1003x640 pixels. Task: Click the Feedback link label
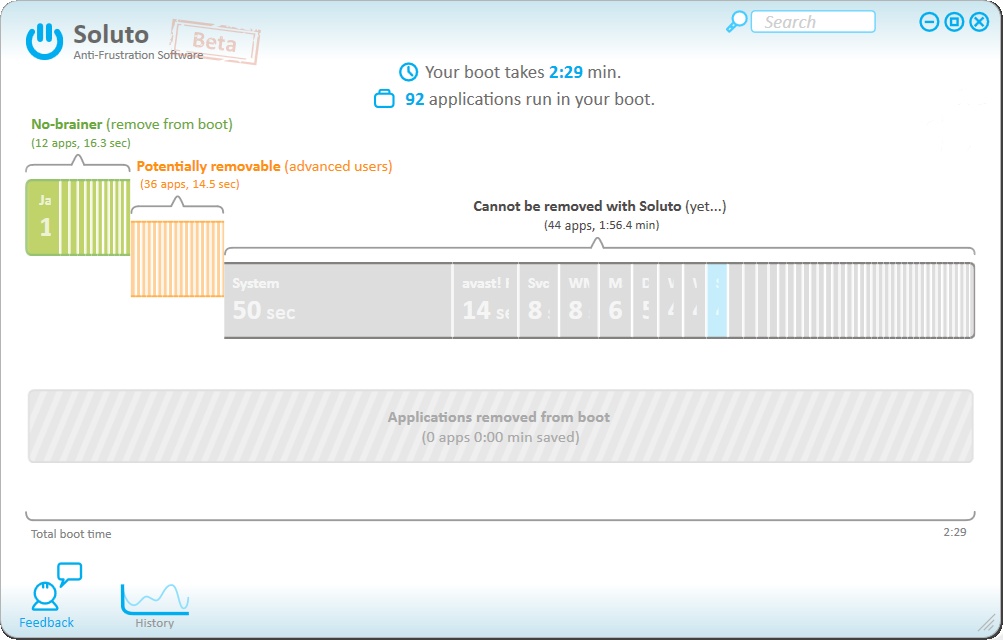pos(46,622)
